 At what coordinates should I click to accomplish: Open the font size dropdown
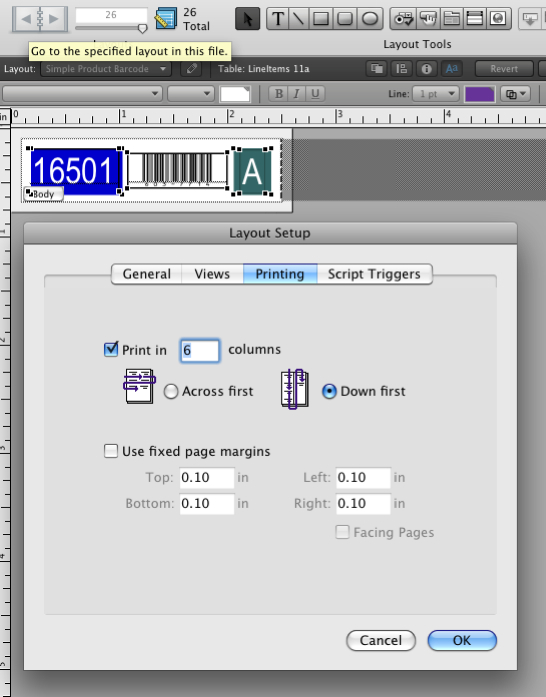pos(191,94)
